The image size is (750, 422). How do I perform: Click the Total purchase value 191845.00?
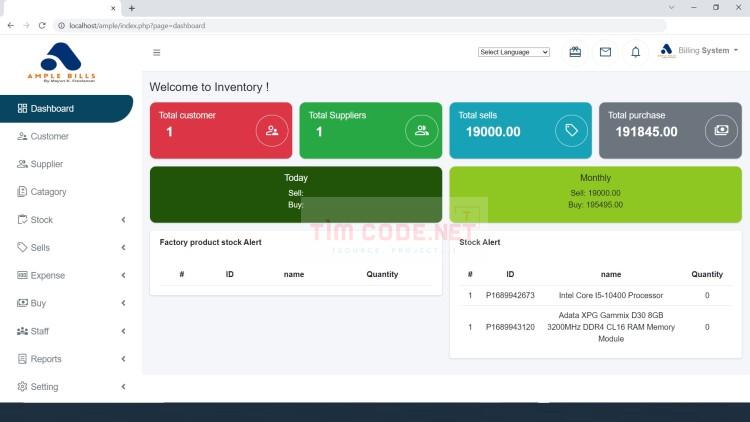[646, 132]
